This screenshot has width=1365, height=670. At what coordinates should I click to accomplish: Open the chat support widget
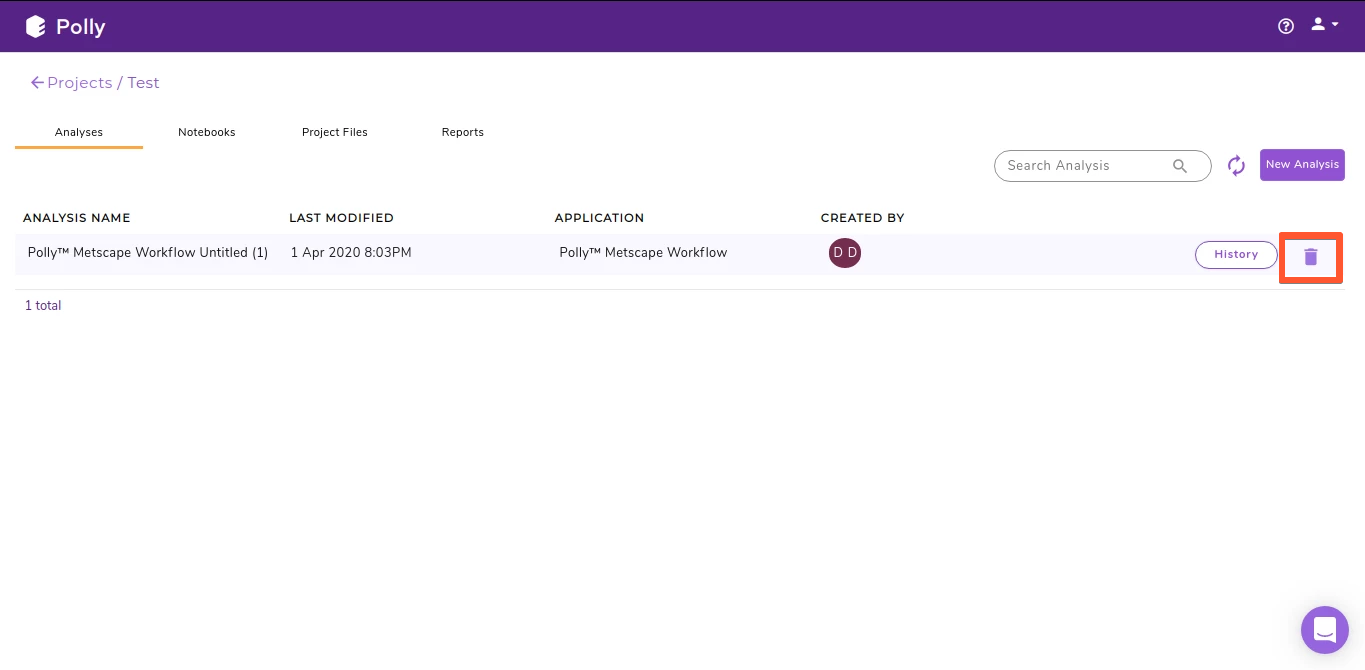(1324, 629)
